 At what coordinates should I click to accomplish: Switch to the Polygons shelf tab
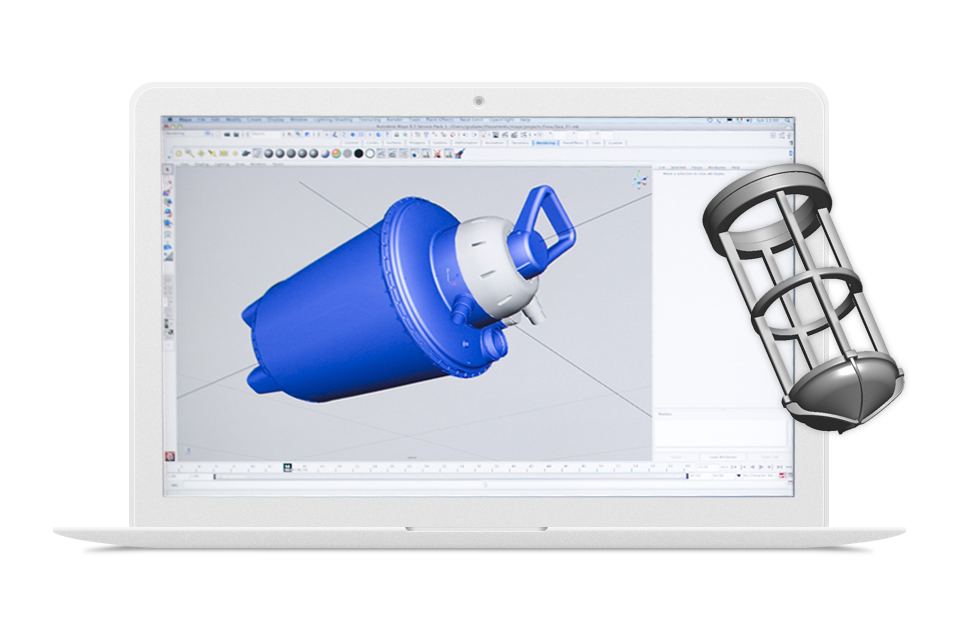(416, 143)
